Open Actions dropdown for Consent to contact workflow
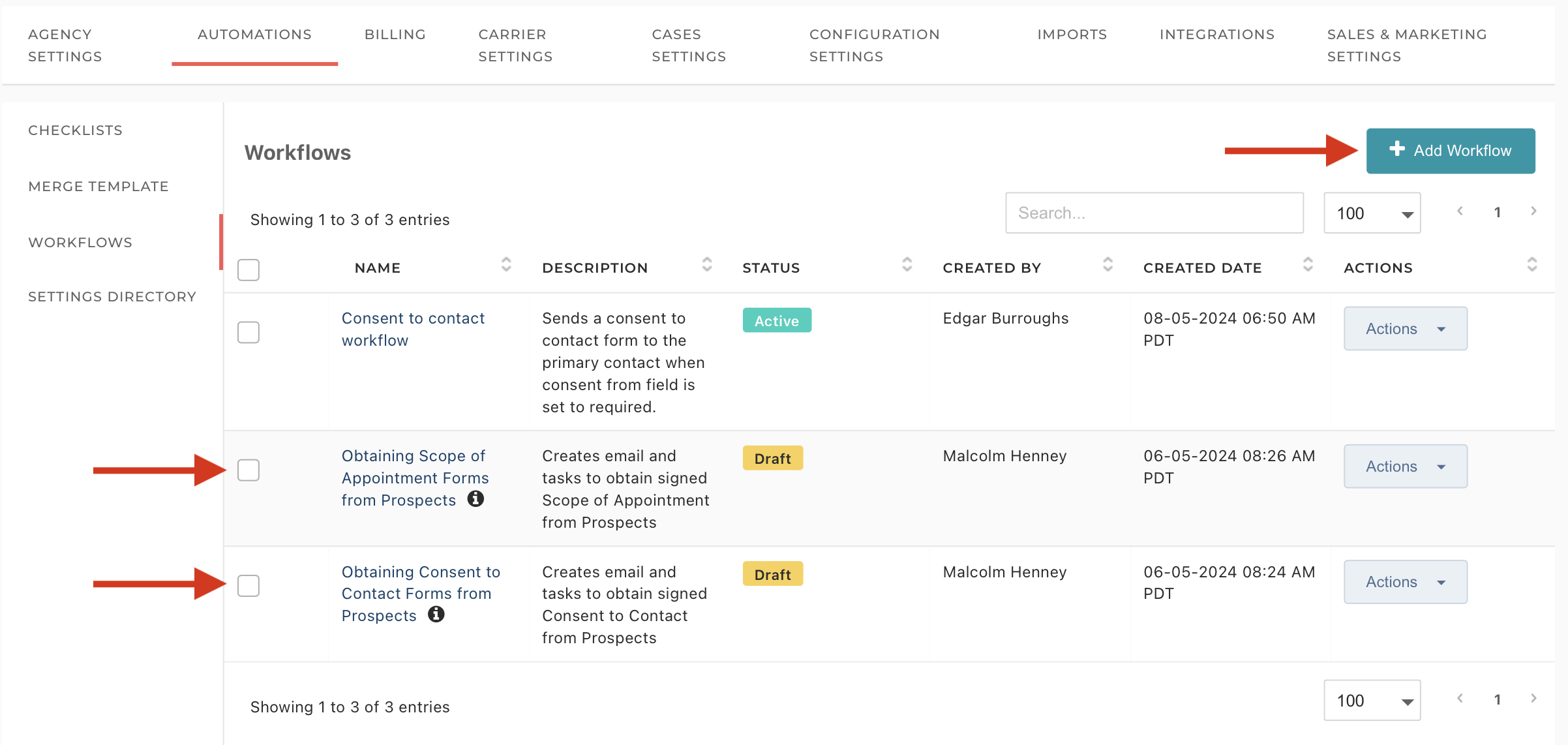This screenshot has width=1568, height=745. tap(1405, 328)
